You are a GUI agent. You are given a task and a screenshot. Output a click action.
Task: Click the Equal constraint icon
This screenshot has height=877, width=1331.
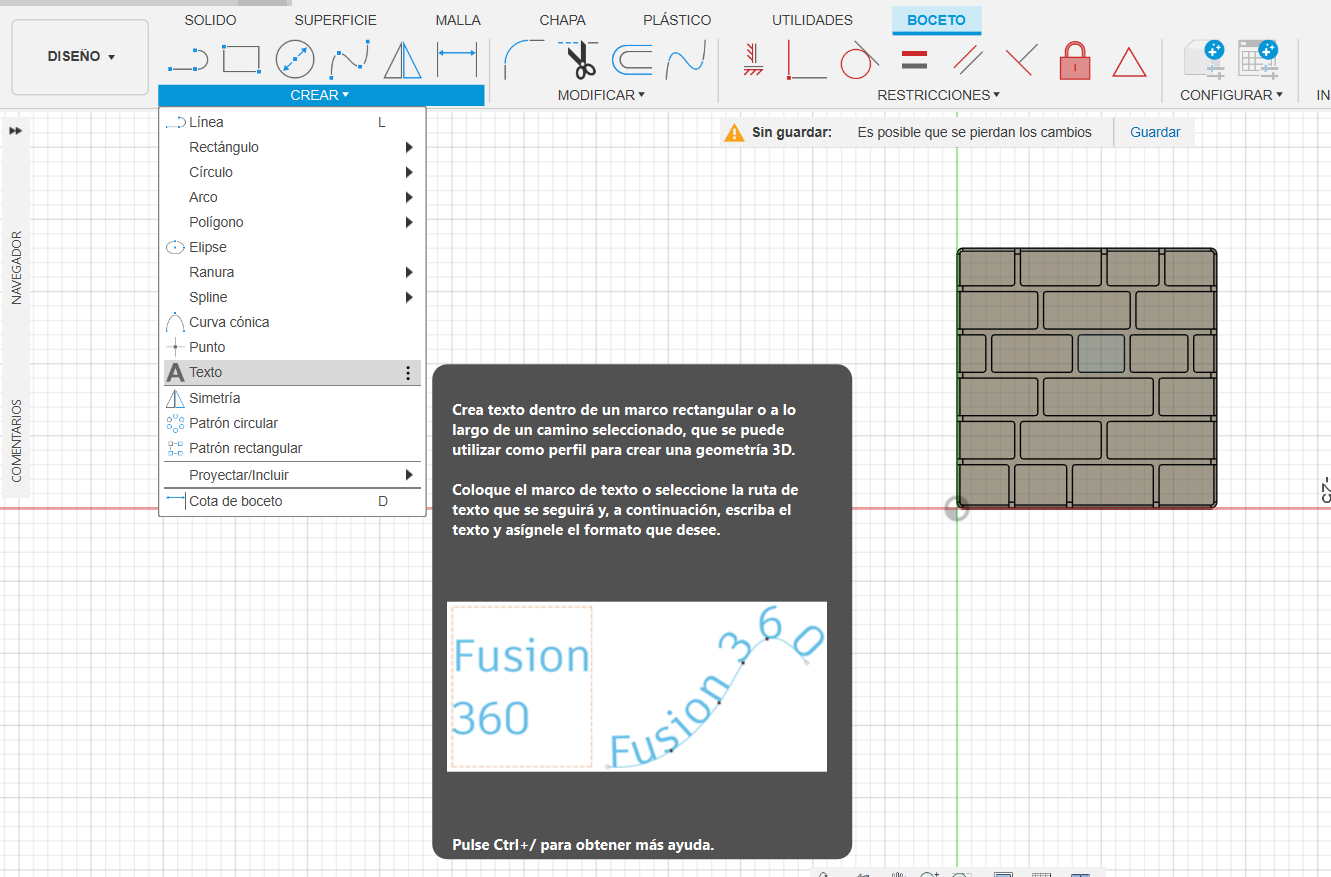914,60
